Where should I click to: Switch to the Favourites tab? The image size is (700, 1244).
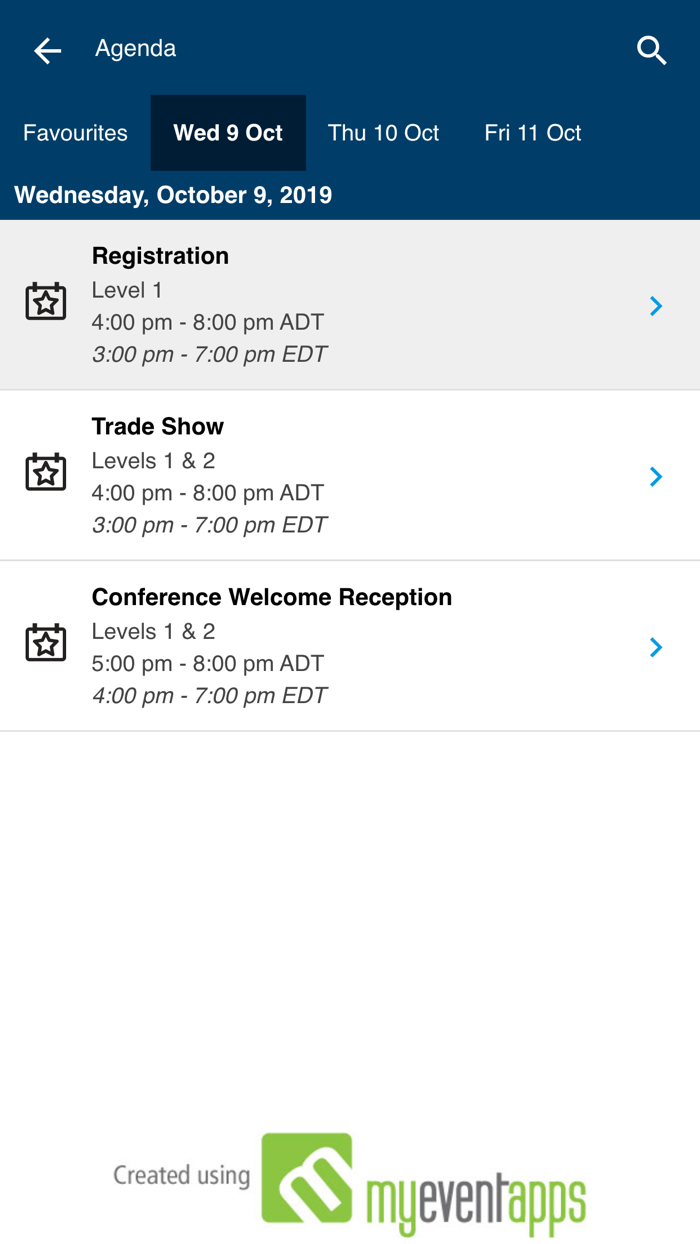(75, 133)
